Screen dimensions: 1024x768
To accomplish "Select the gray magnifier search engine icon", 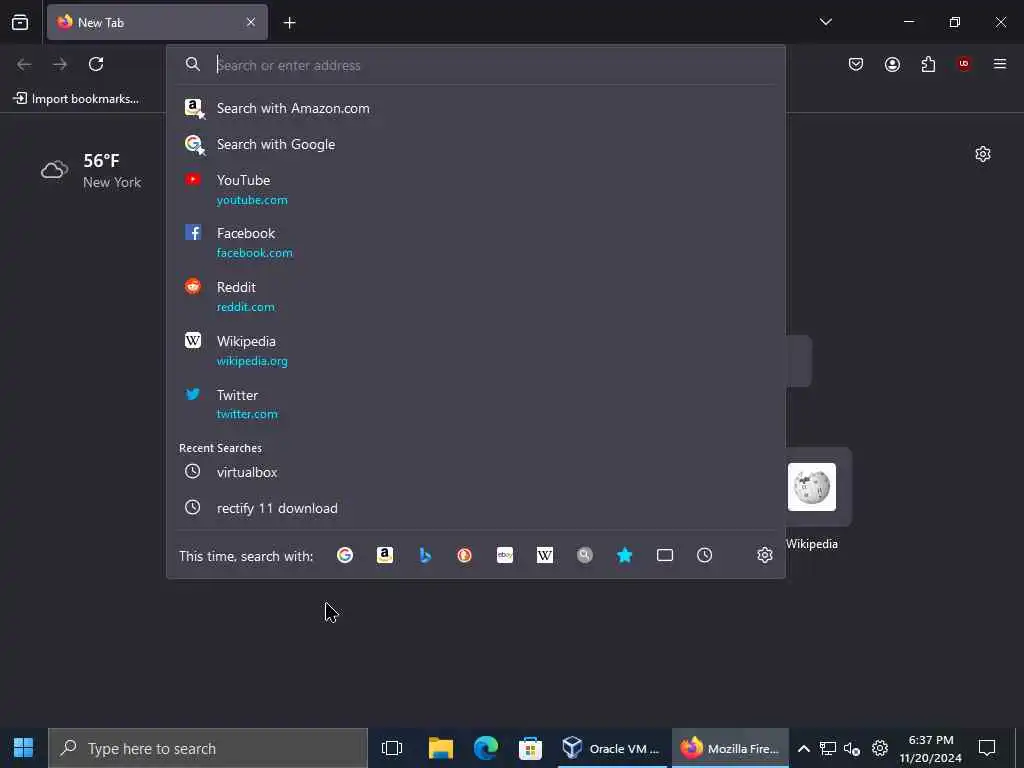I will 584,555.
